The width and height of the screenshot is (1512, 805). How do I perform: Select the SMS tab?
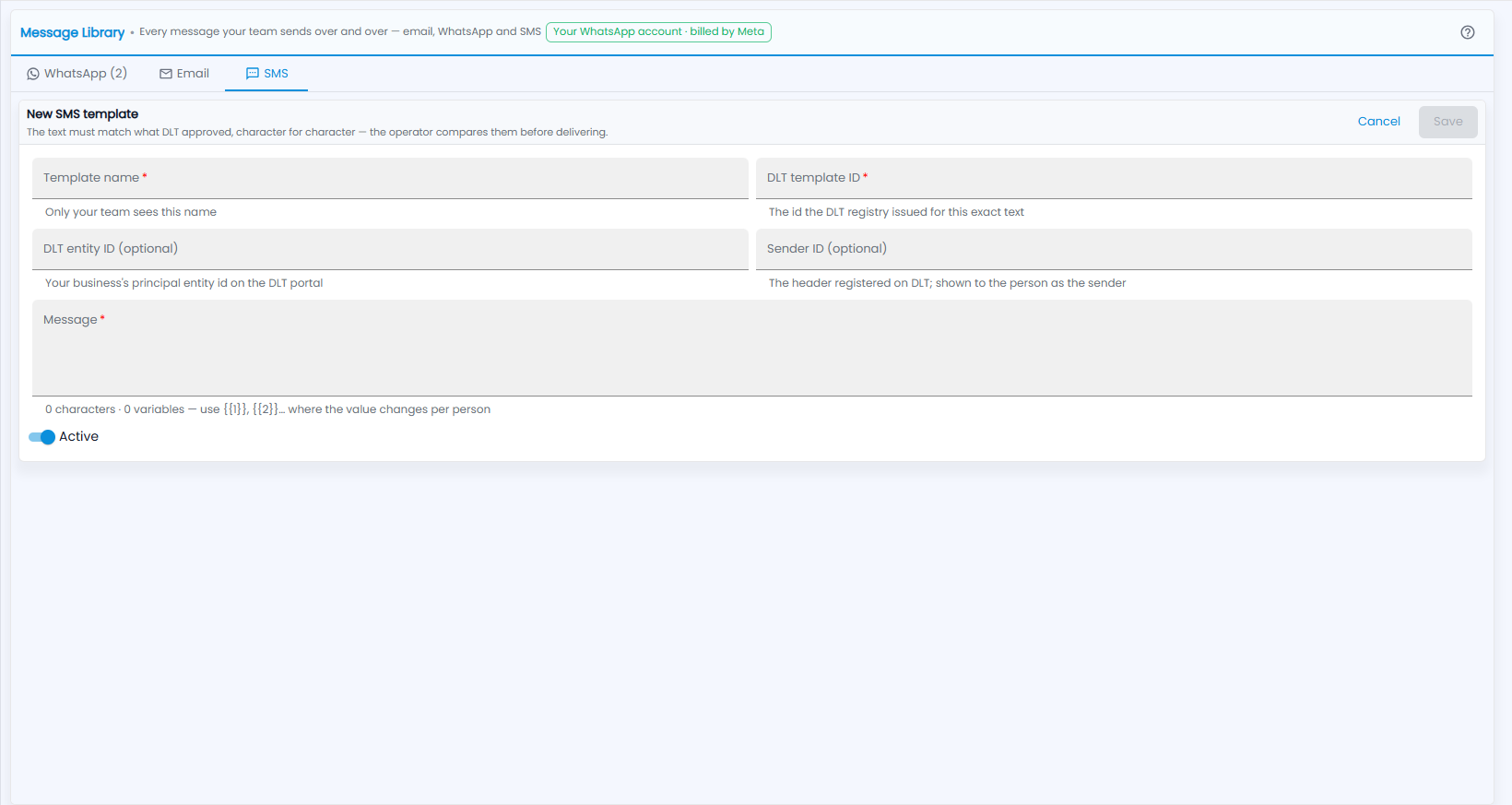click(x=266, y=74)
